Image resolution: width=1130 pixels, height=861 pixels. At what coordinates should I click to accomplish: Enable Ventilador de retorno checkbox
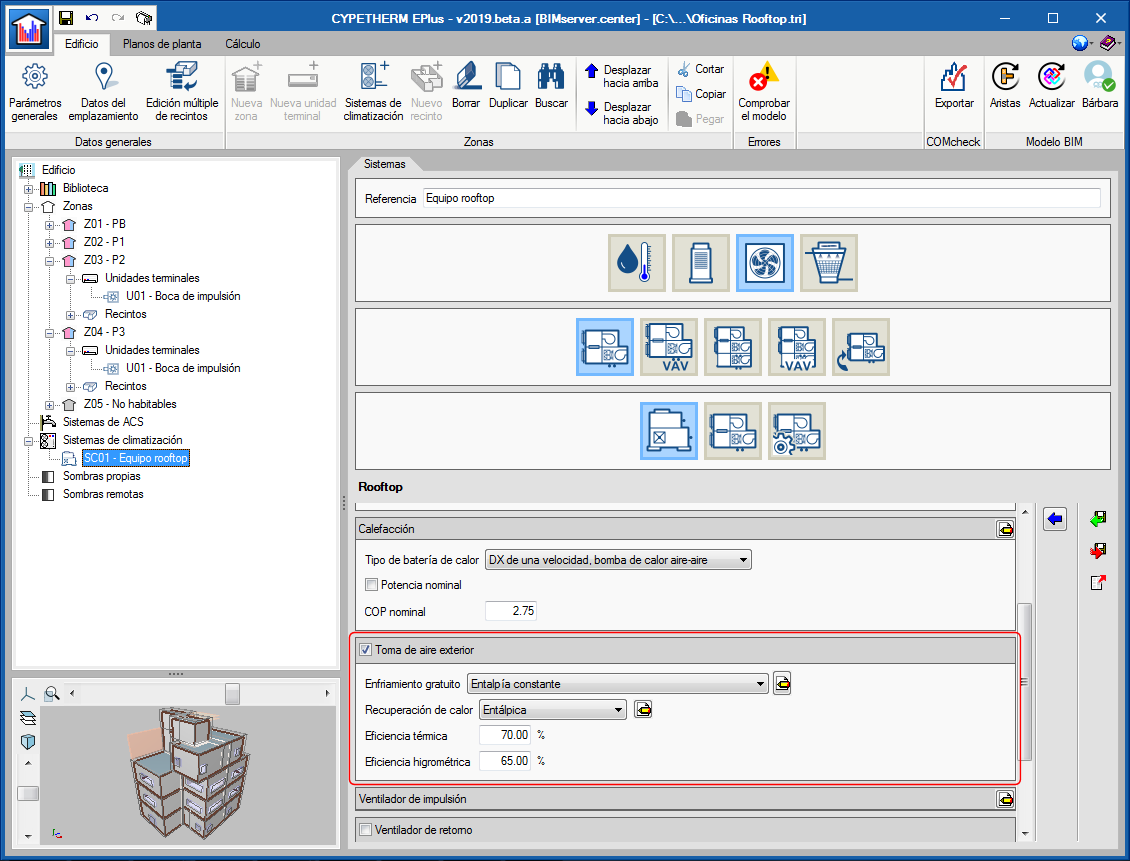(x=365, y=830)
